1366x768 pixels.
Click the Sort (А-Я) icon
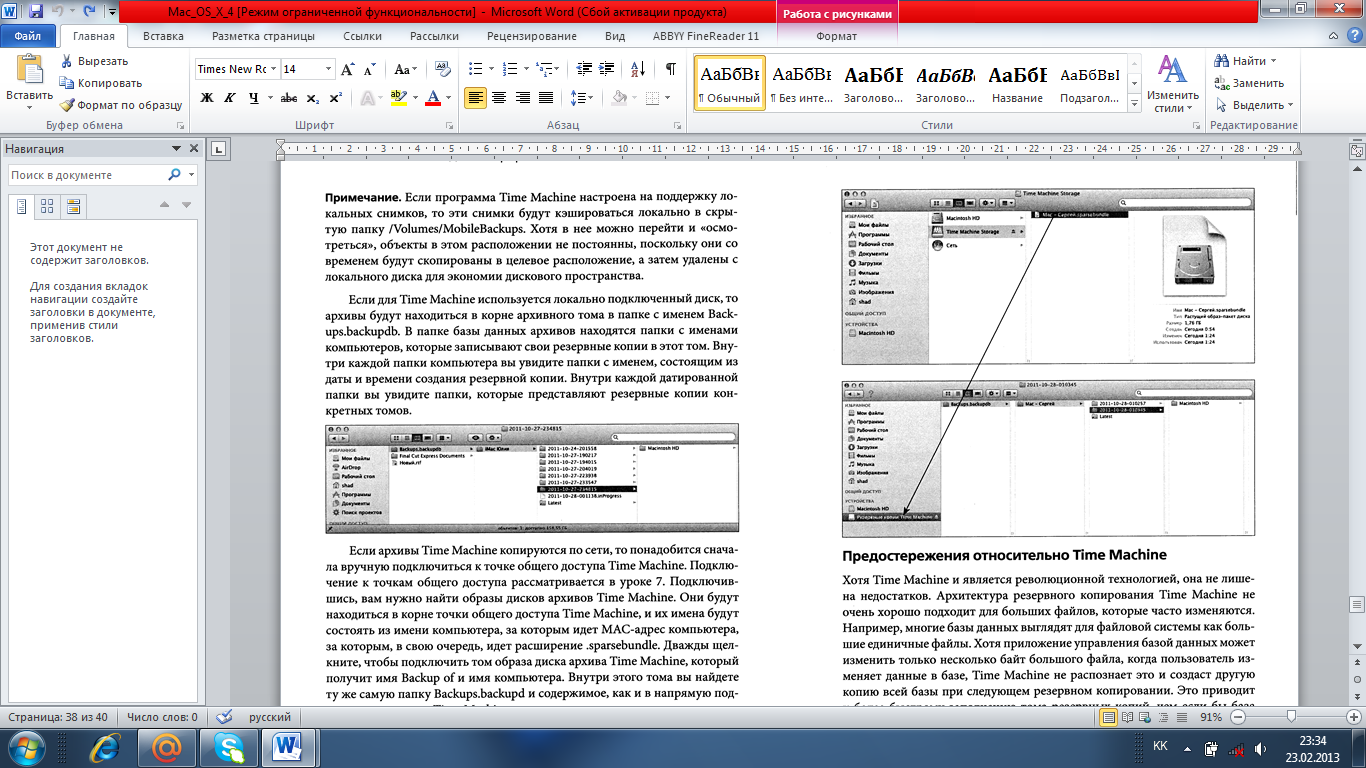tap(639, 69)
